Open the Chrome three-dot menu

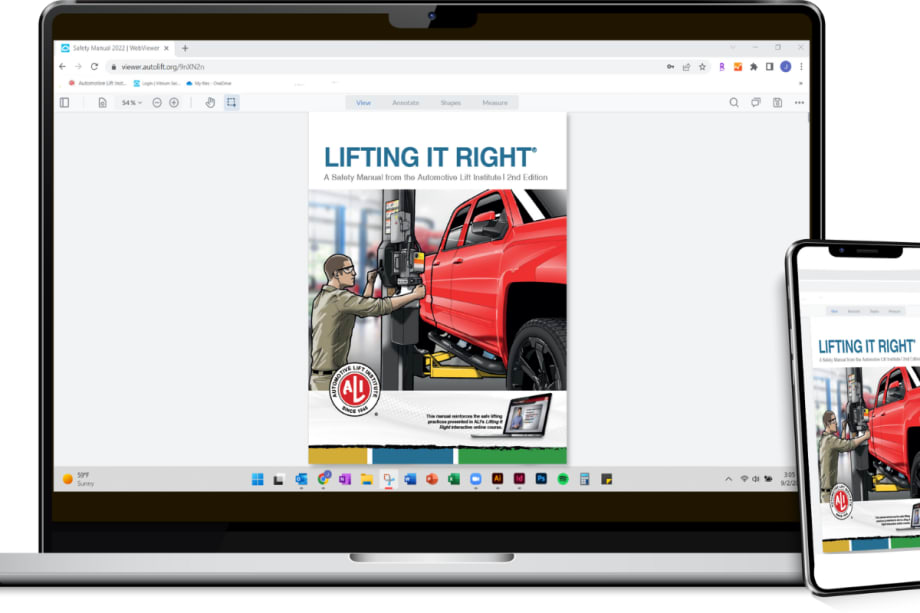coord(801,67)
